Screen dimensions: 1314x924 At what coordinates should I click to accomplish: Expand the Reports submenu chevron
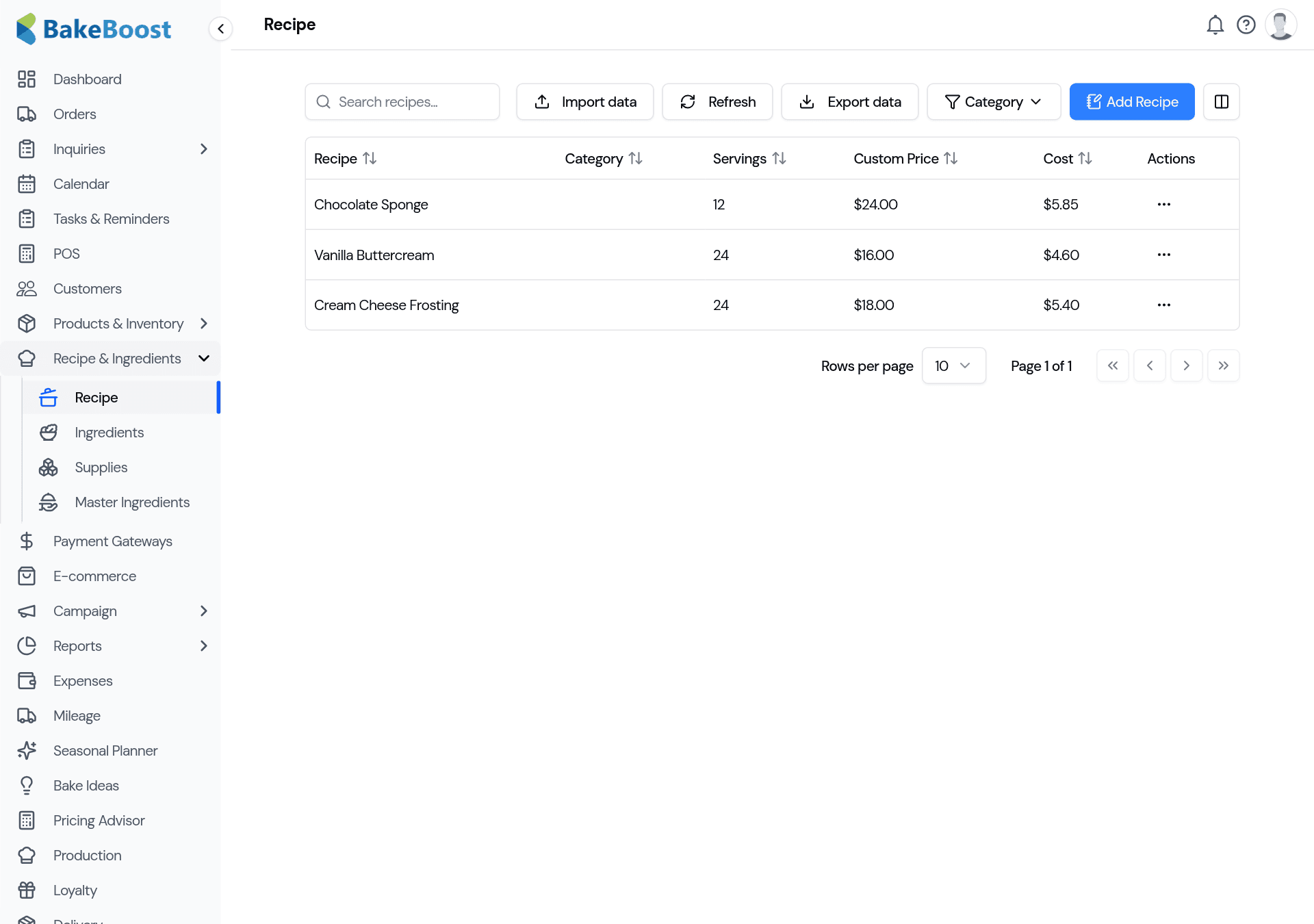tap(203, 646)
